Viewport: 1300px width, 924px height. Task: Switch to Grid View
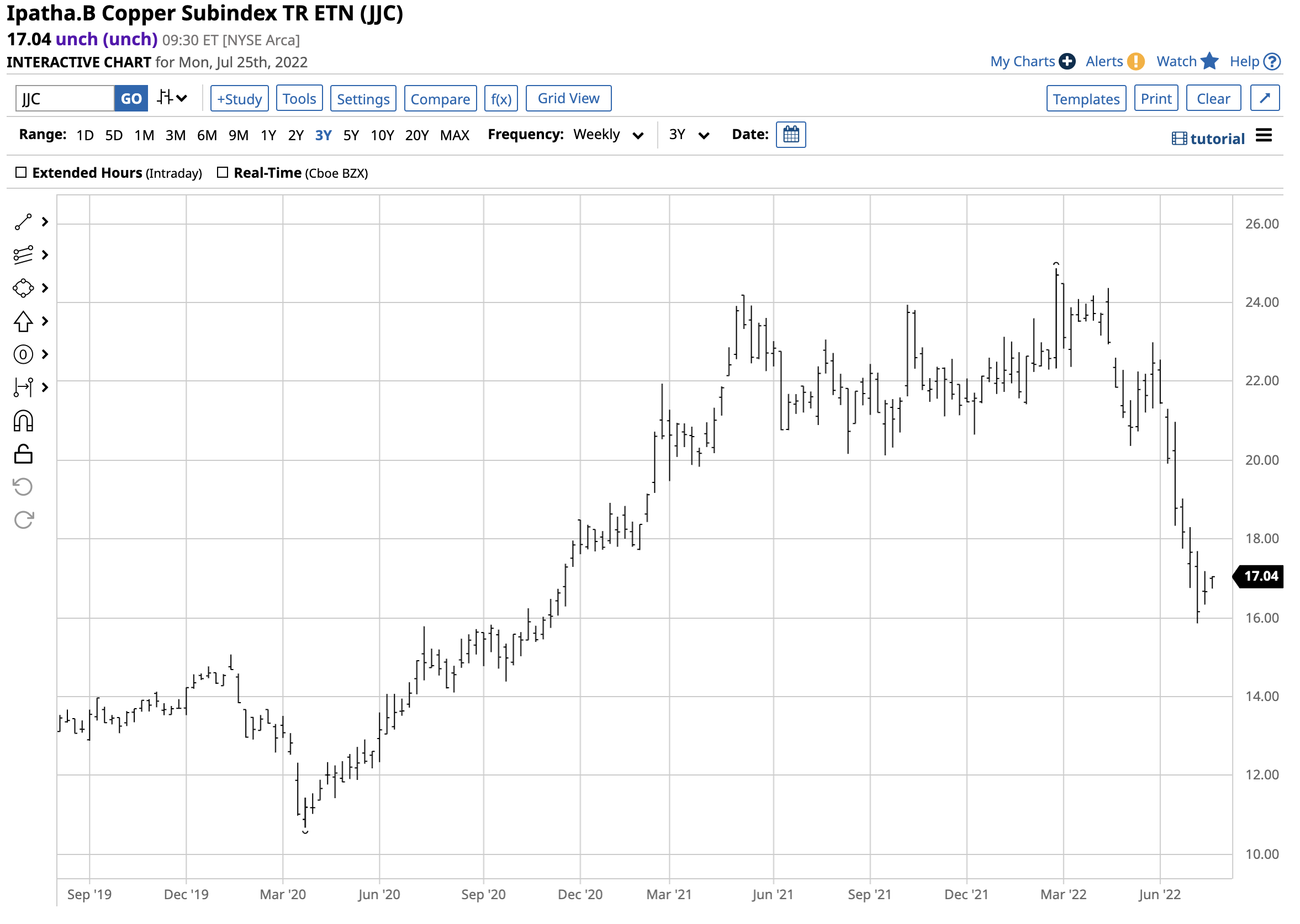[569, 98]
